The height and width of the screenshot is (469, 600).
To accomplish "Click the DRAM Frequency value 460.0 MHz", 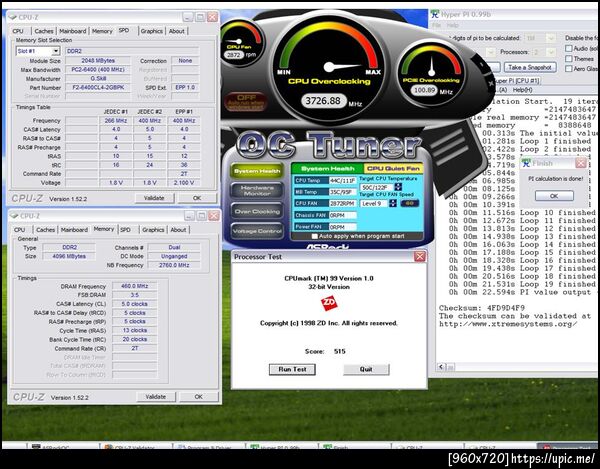I will 135,286.
